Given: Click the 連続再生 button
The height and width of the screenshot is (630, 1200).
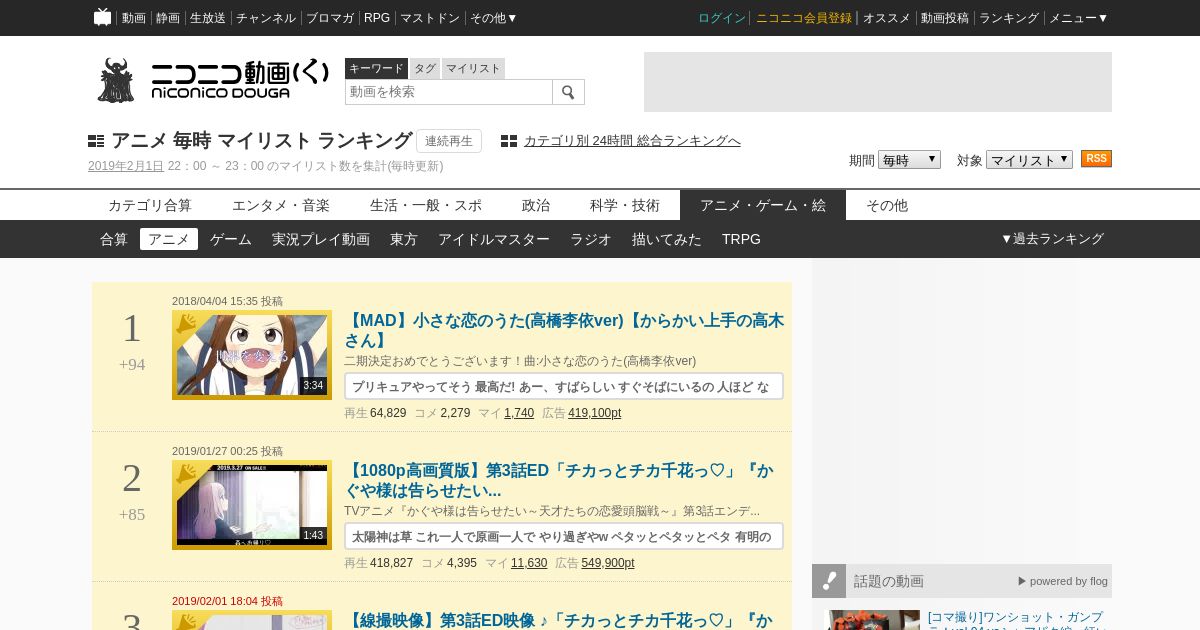Looking at the screenshot, I should tap(449, 141).
